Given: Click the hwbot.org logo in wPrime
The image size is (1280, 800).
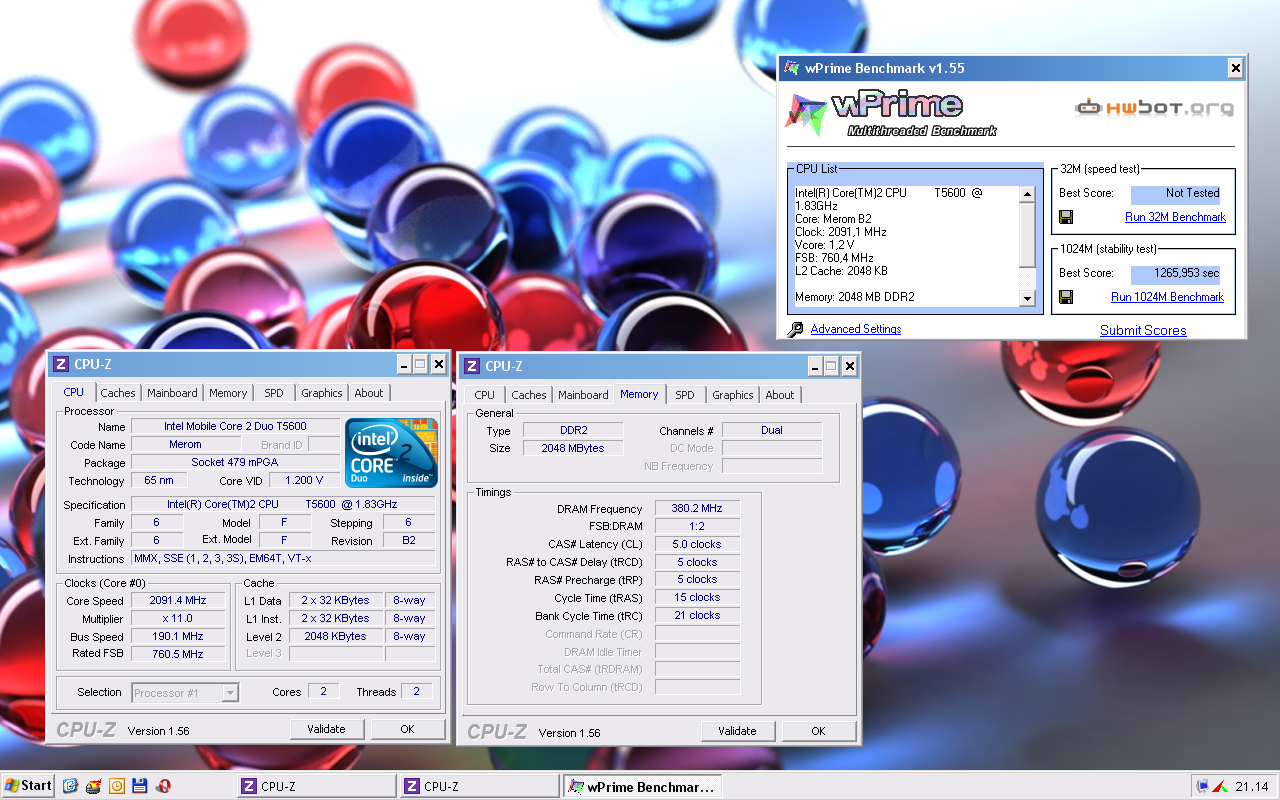Looking at the screenshot, I should click(1154, 107).
